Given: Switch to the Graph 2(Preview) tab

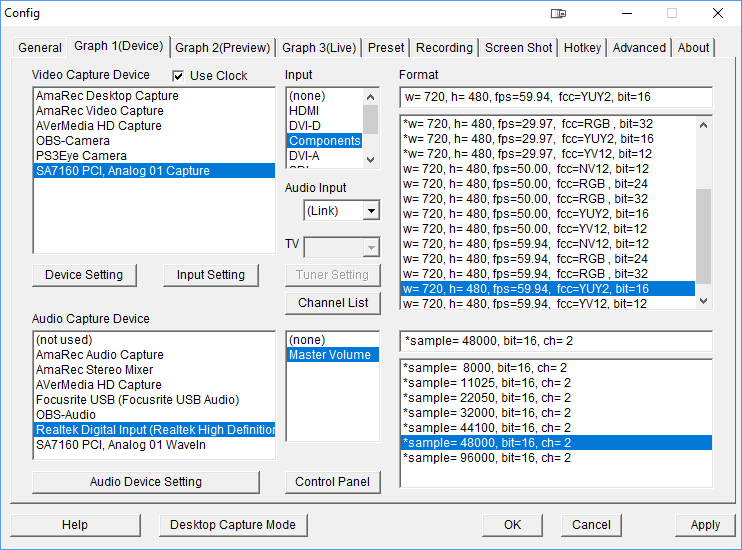Looking at the screenshot, I should point(223,47).
